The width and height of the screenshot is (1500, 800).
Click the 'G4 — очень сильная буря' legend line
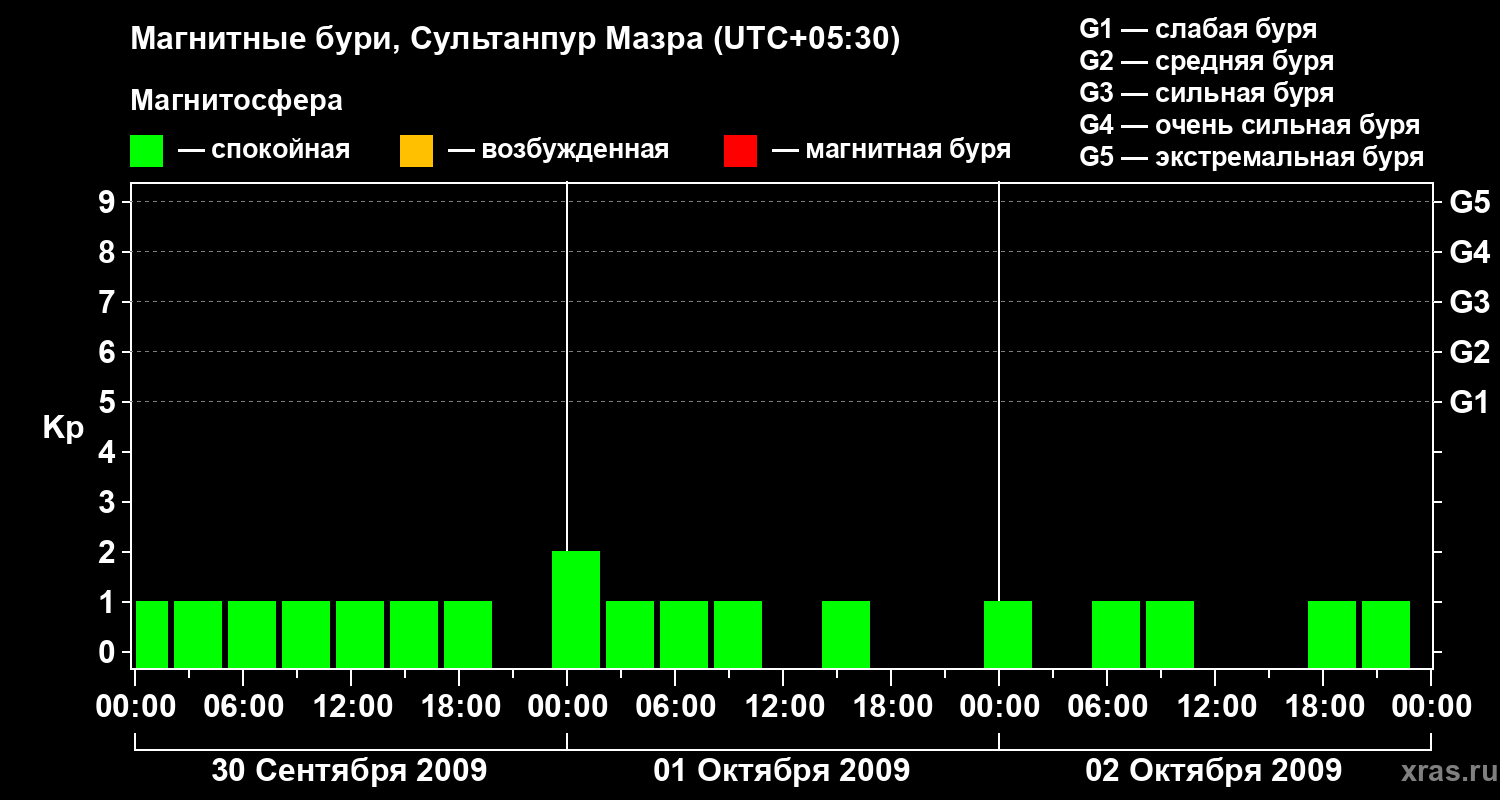1250,125
